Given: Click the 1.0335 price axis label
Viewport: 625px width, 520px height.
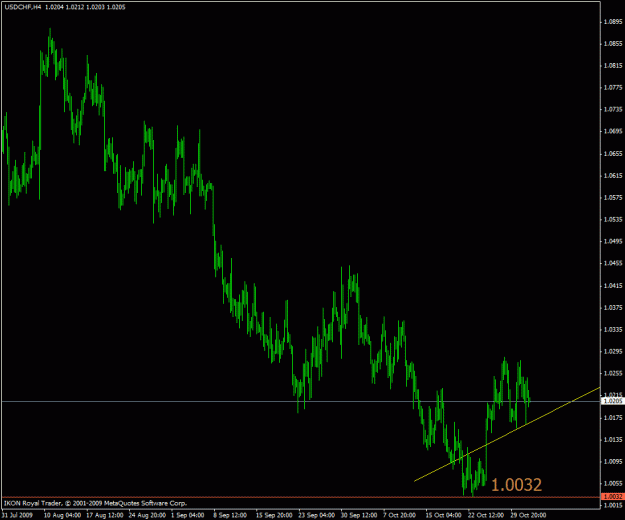Looking at the screenshot, I should tap(613, 330).
